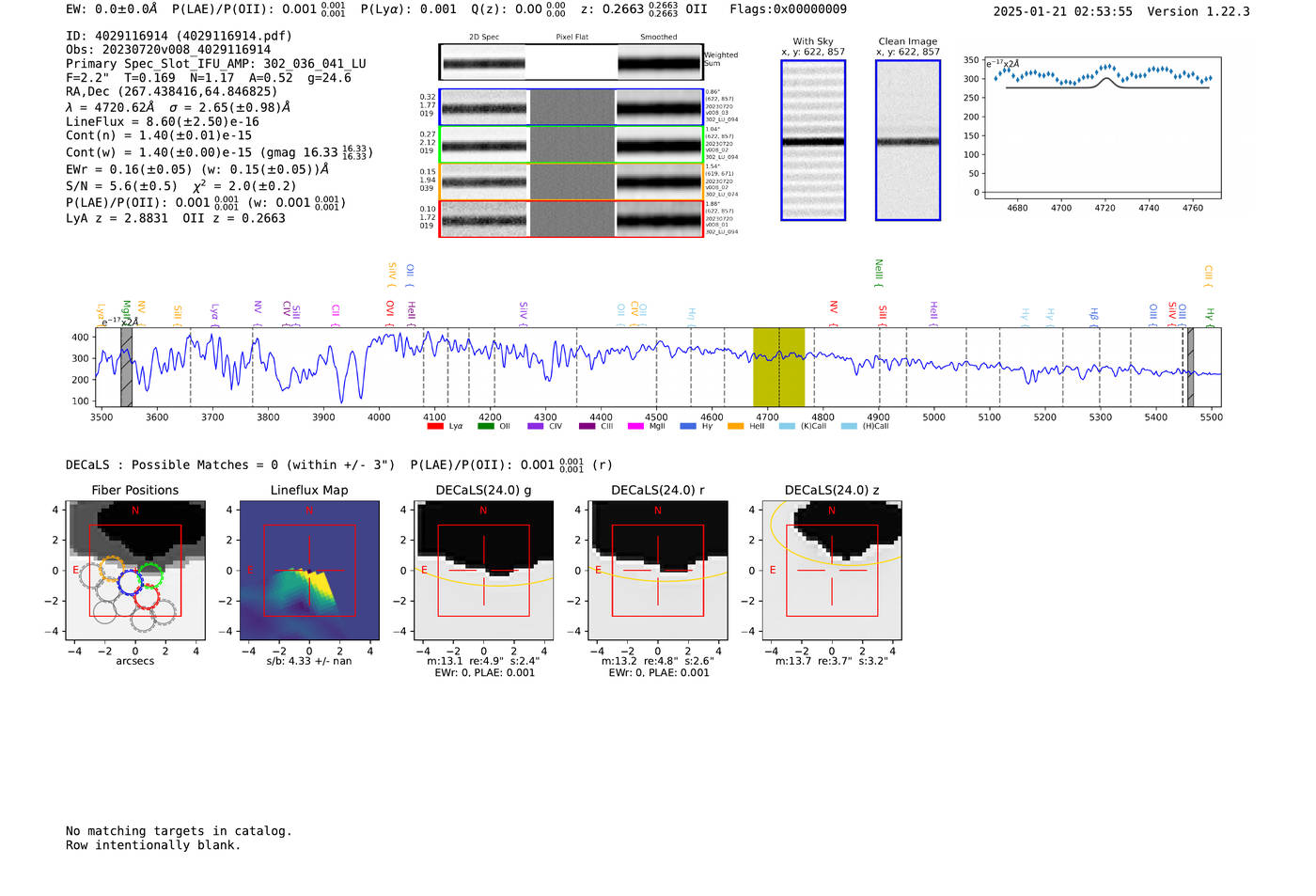Click the yellow highlighted band in the spectrum

coord(778,367)
